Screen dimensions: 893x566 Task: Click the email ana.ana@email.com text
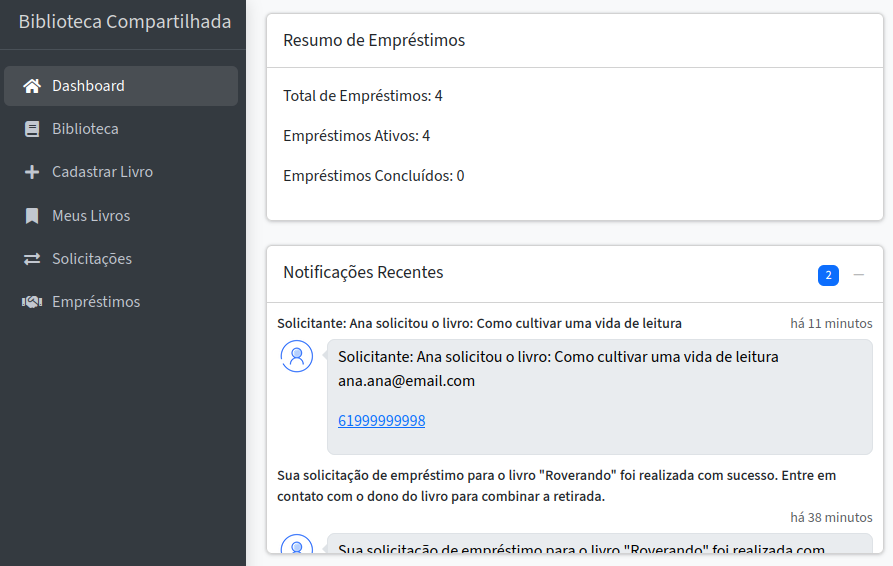coord(406,381)
